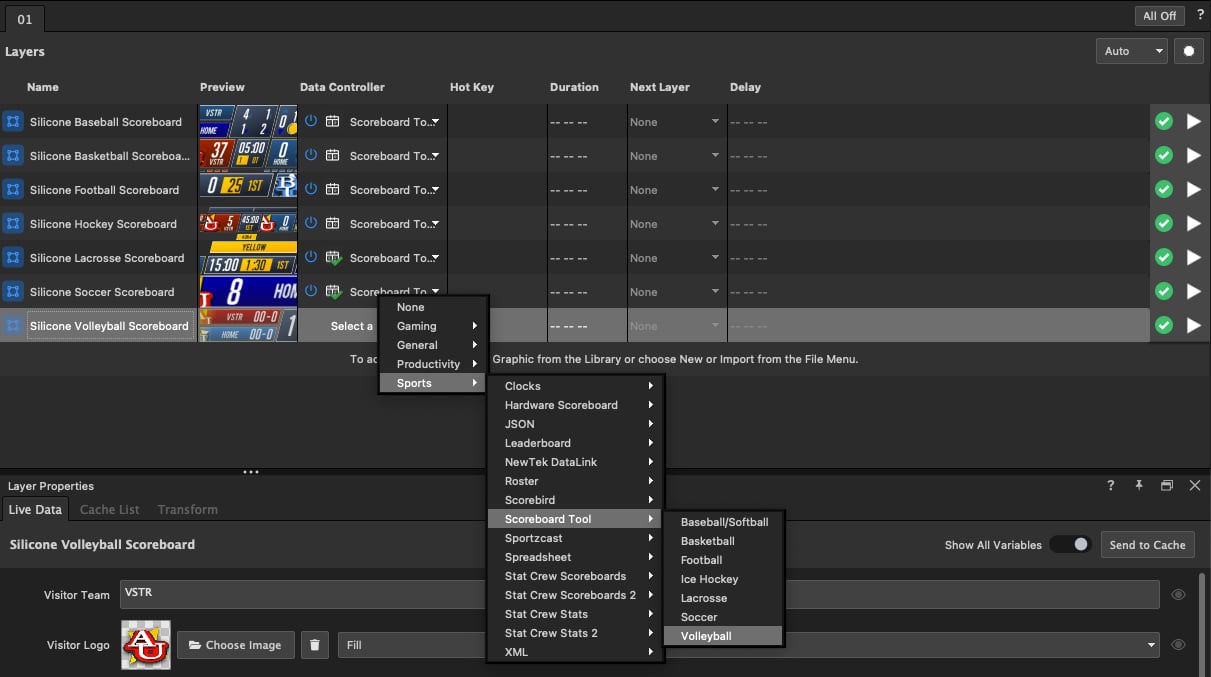Click the layer icon beside Silicone Lacrosse Scoreboard
This screenshot has height=677, width=1211.
coord(13,258)
